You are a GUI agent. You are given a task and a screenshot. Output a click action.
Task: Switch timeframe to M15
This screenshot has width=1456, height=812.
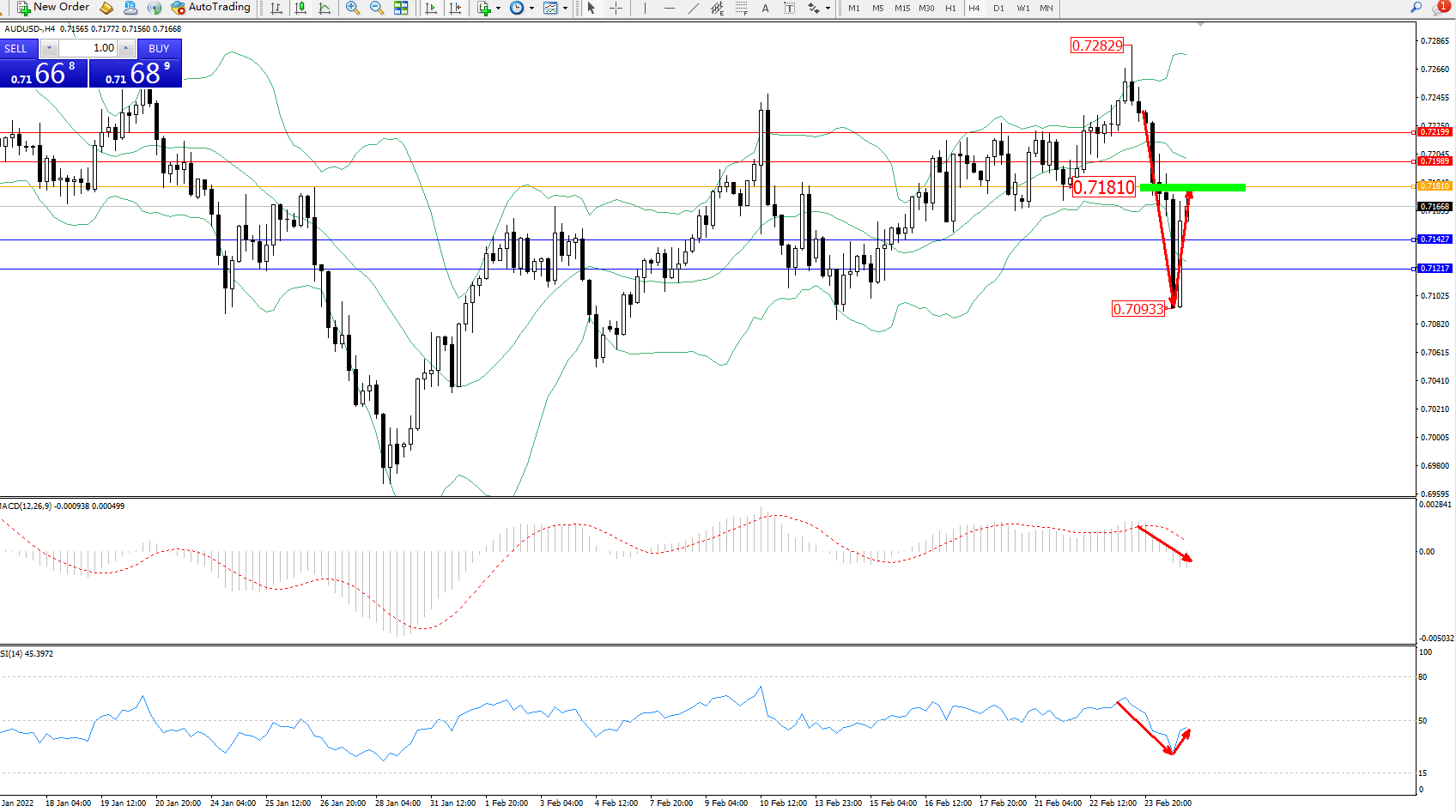[x=902, y=8]
